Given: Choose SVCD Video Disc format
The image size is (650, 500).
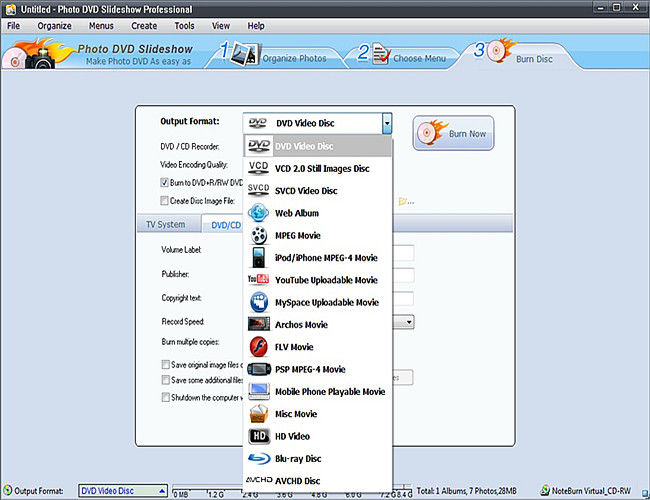Looking at the screenshot, I should click(318, 190).
